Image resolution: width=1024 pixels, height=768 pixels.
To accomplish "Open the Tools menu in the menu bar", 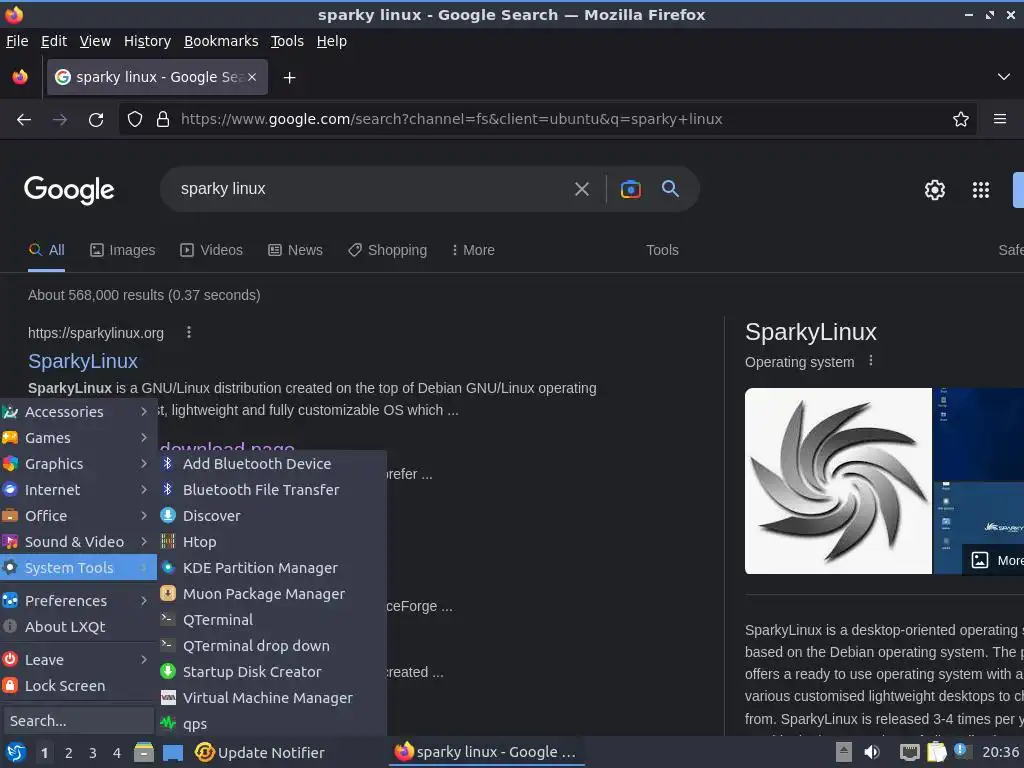I will click(287, 41).
